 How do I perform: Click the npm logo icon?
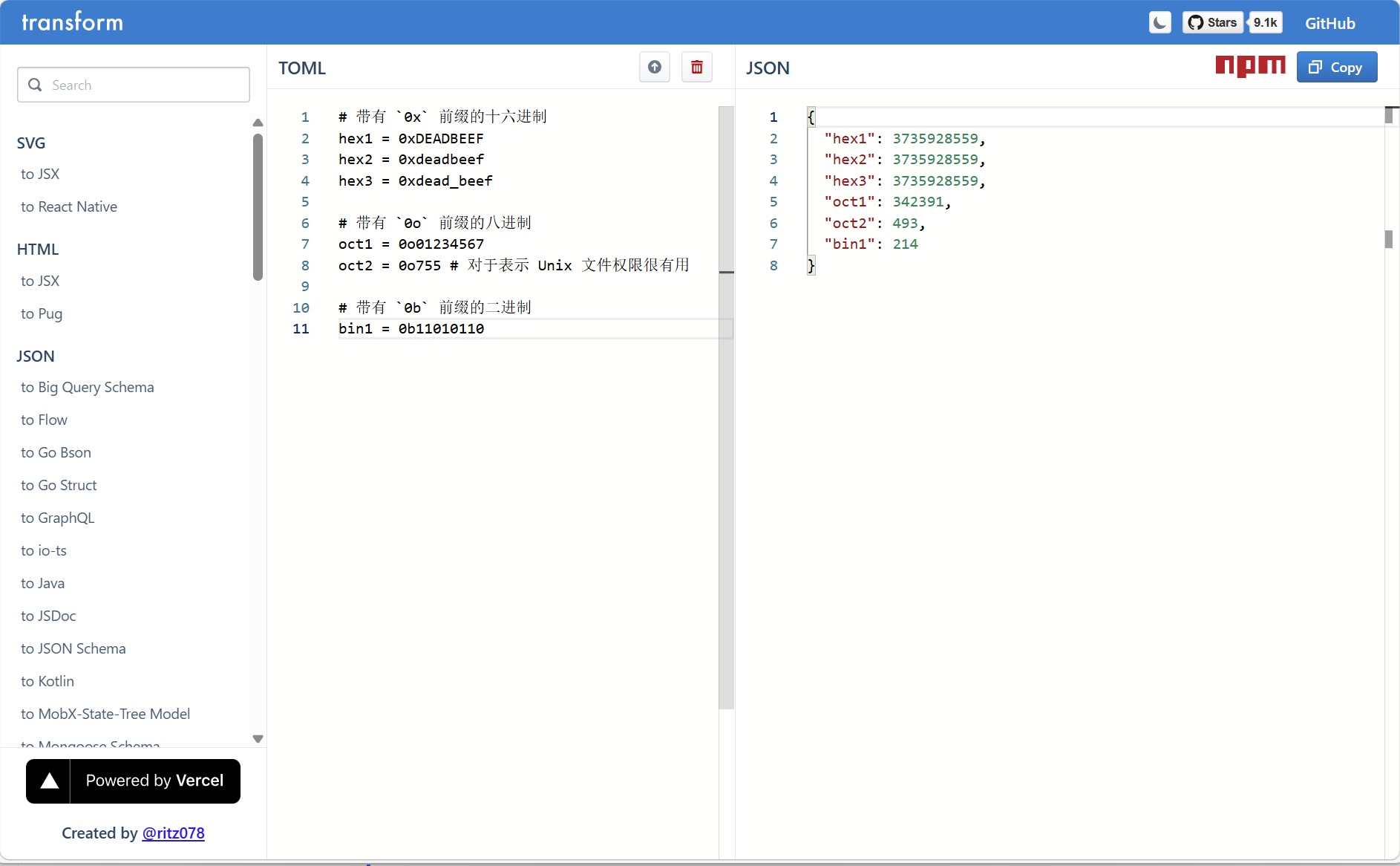[x=1250, y=67]
